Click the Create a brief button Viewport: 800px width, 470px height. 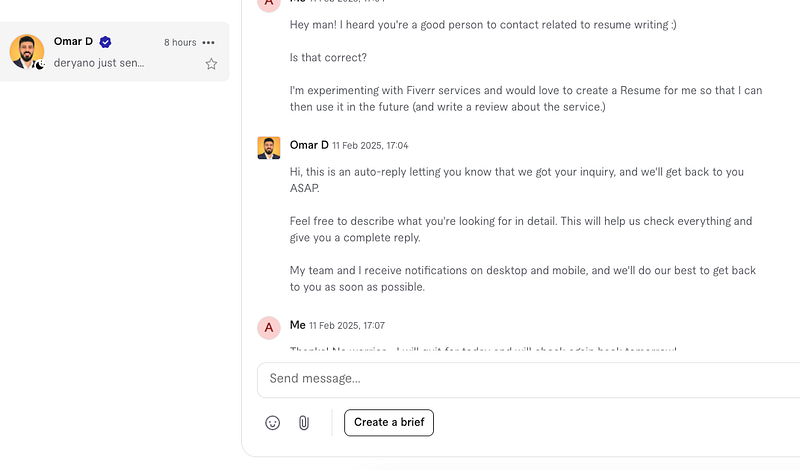[x=389, y=423]
